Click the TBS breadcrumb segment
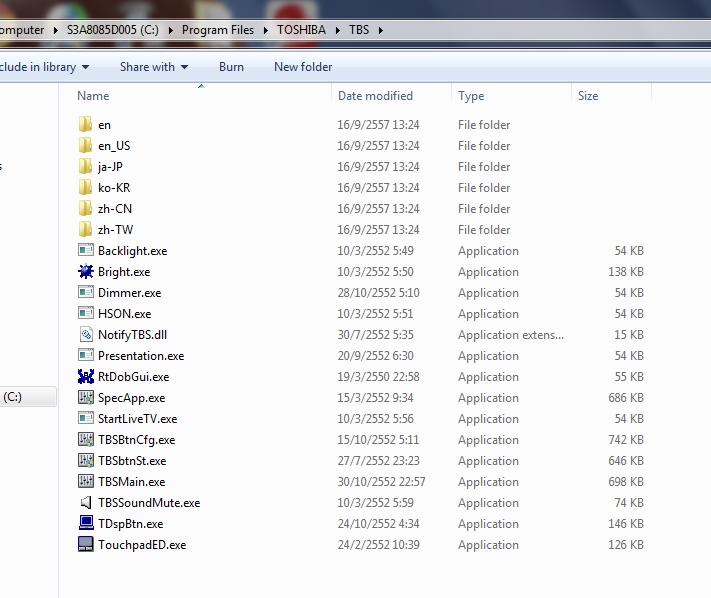The width and height of the screenshot is (711, 598). coord(359,30)
